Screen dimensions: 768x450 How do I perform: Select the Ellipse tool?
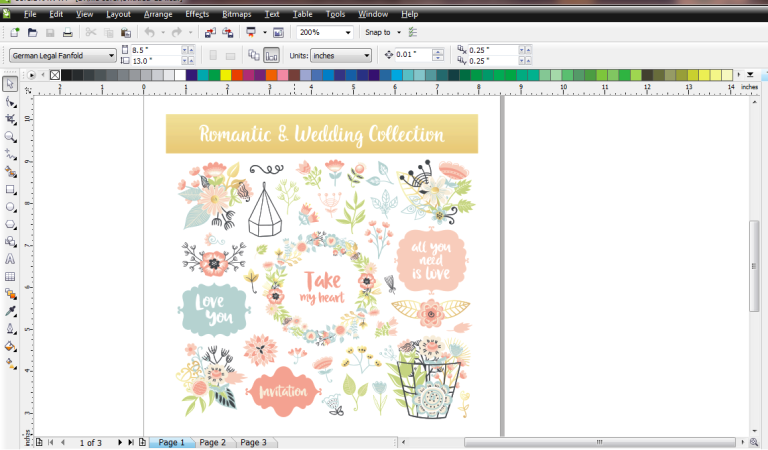pyautogui.click(x=10, y=207)
